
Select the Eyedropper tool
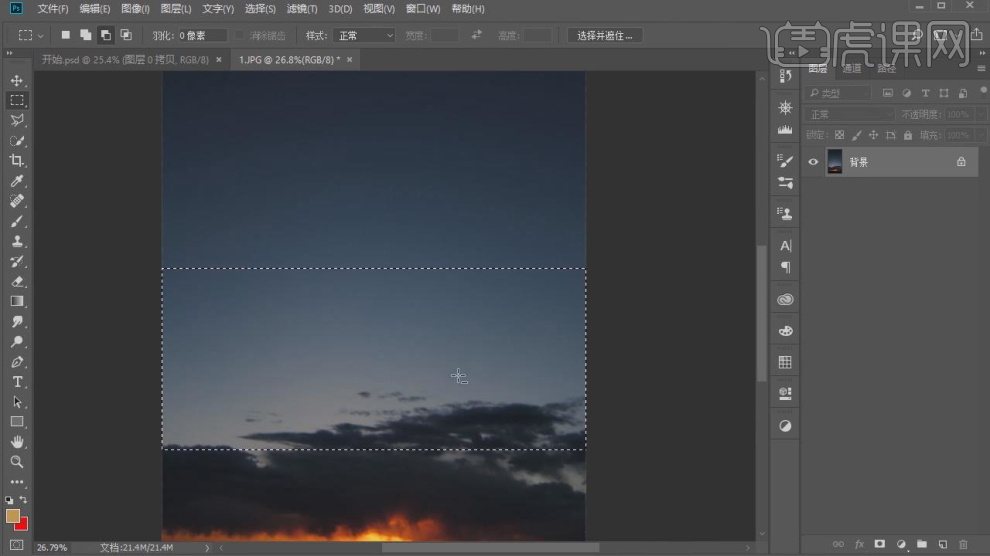(17, 181)
